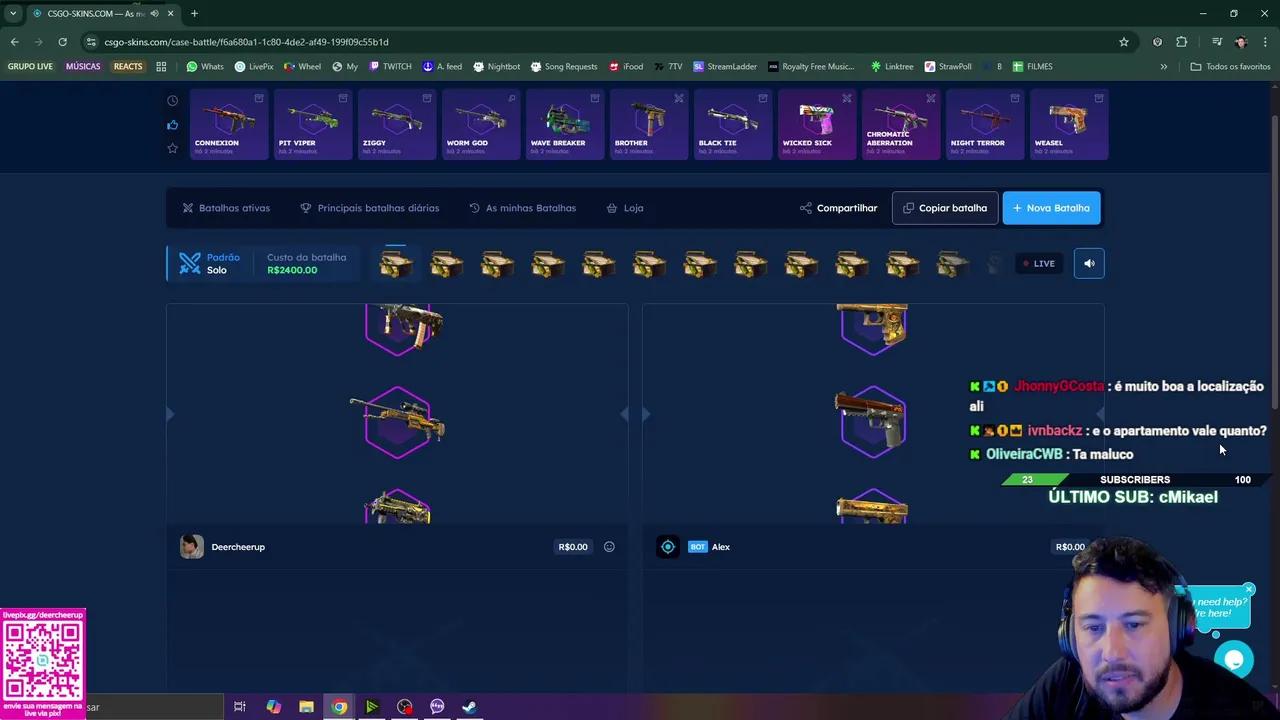
Task: Click the Compartilhar share button
Action: pos(838,208)
